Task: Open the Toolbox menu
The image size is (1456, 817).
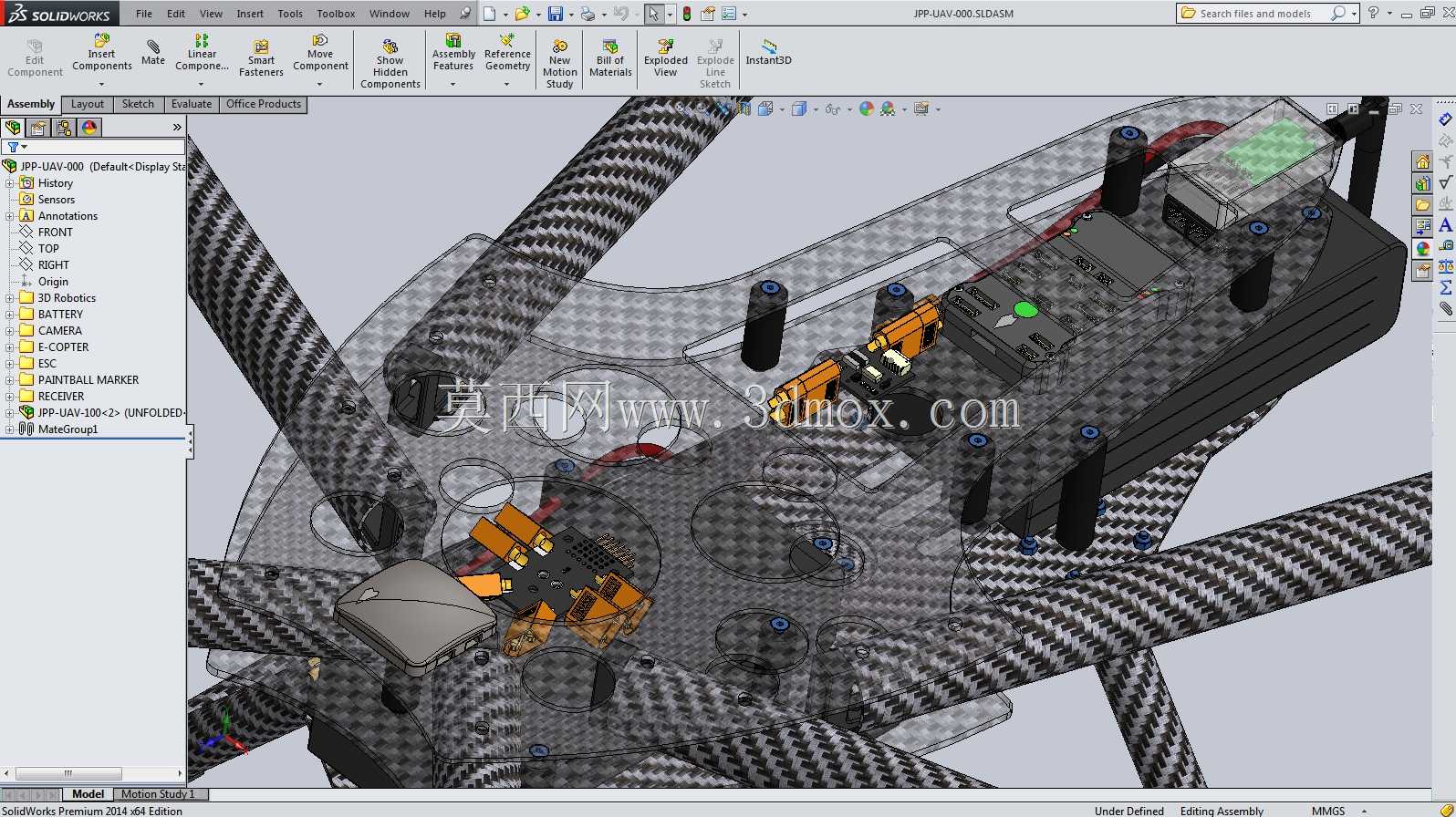Action: pos(336,14)
